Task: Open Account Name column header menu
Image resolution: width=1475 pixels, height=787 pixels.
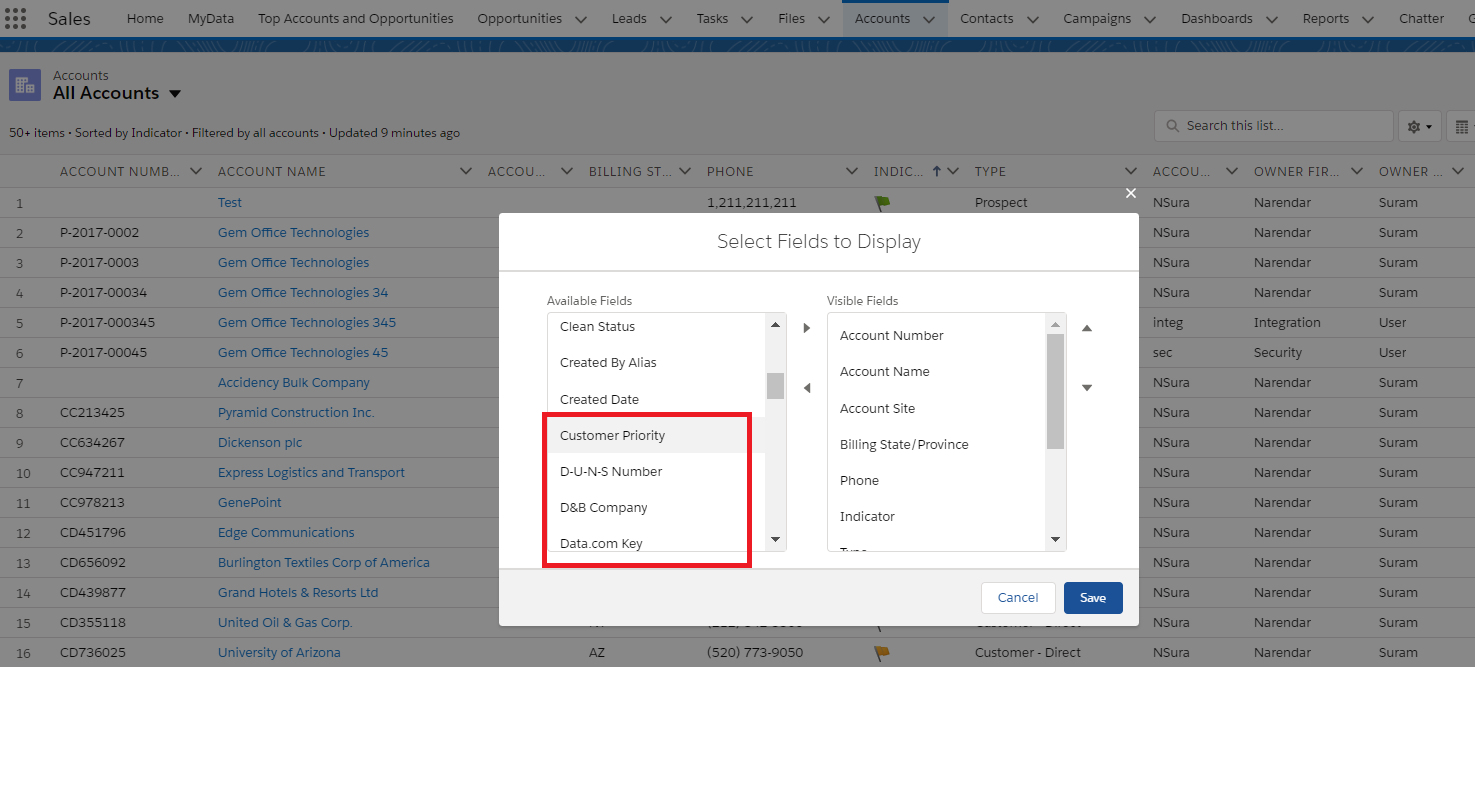Action: pyautogui.click(x=465, y=171)
